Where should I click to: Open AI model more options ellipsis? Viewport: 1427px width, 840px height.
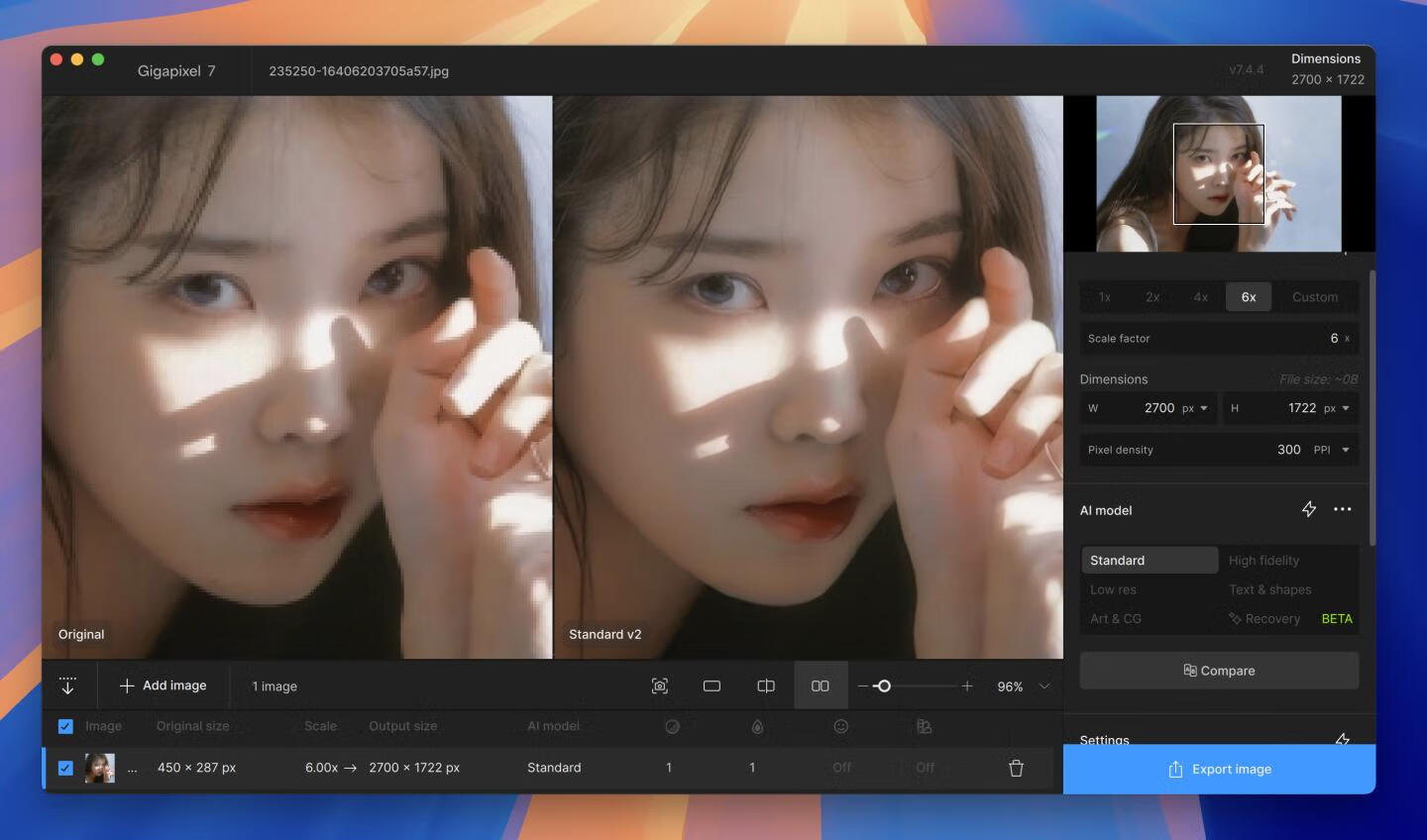pyautogui.click(x=1343, y=509)
